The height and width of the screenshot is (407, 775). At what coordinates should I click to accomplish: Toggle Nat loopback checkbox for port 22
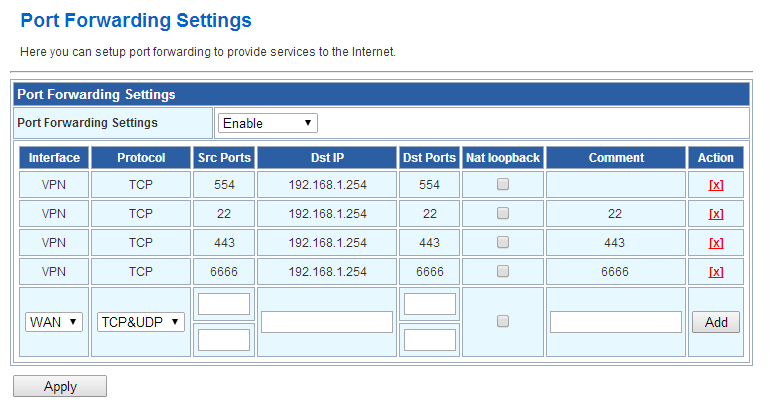(x=503, y=213)
